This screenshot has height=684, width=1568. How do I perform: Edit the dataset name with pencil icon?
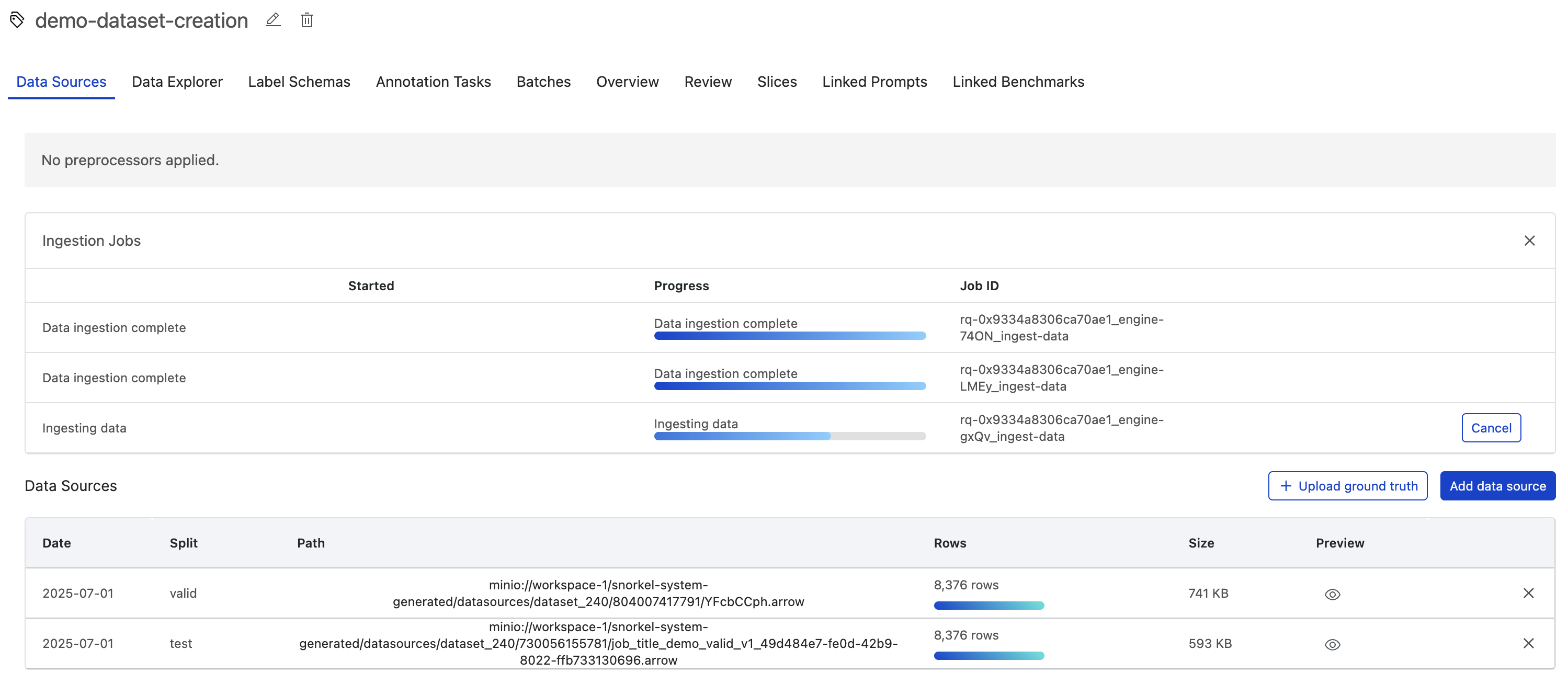pyautogui.click(x=274, y=20)
